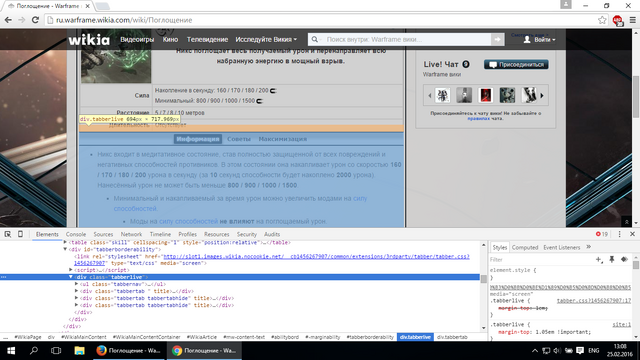Click the wikia logo
Image resolution: width=640 pixels, height=360 pixels.
click(x=89, y=40)
